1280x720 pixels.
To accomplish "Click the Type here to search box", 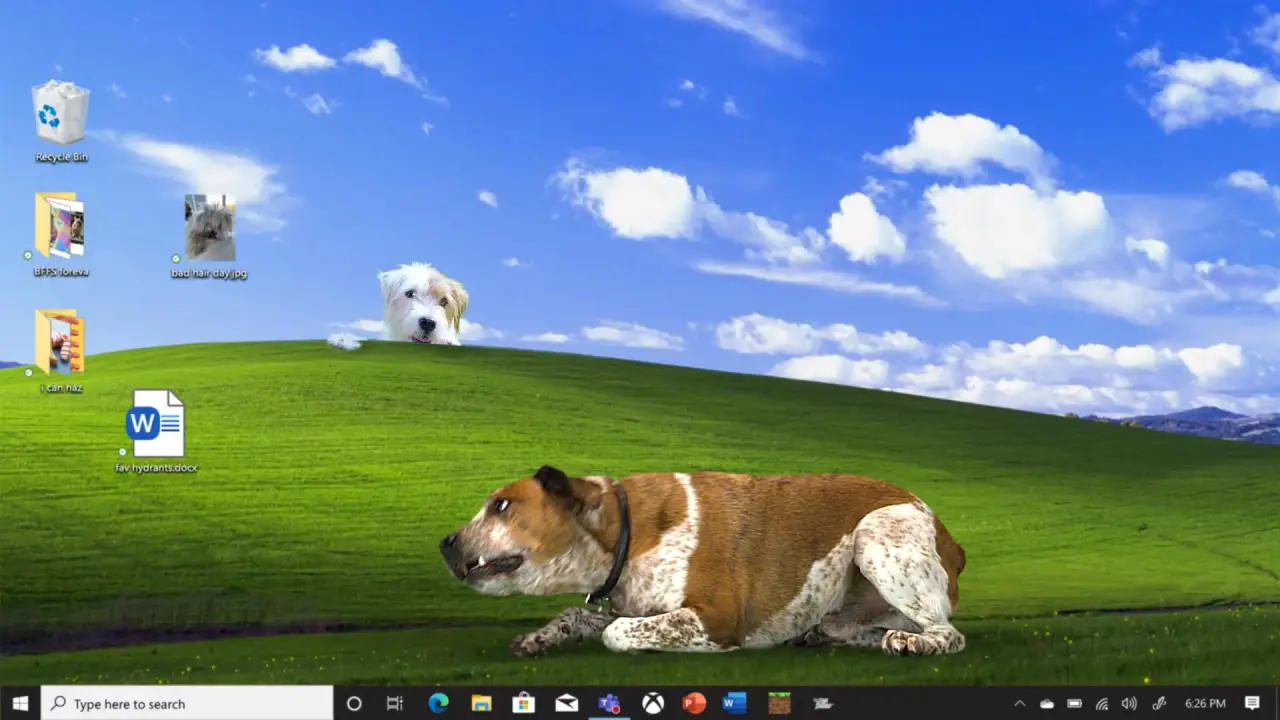I will [187, 703].
